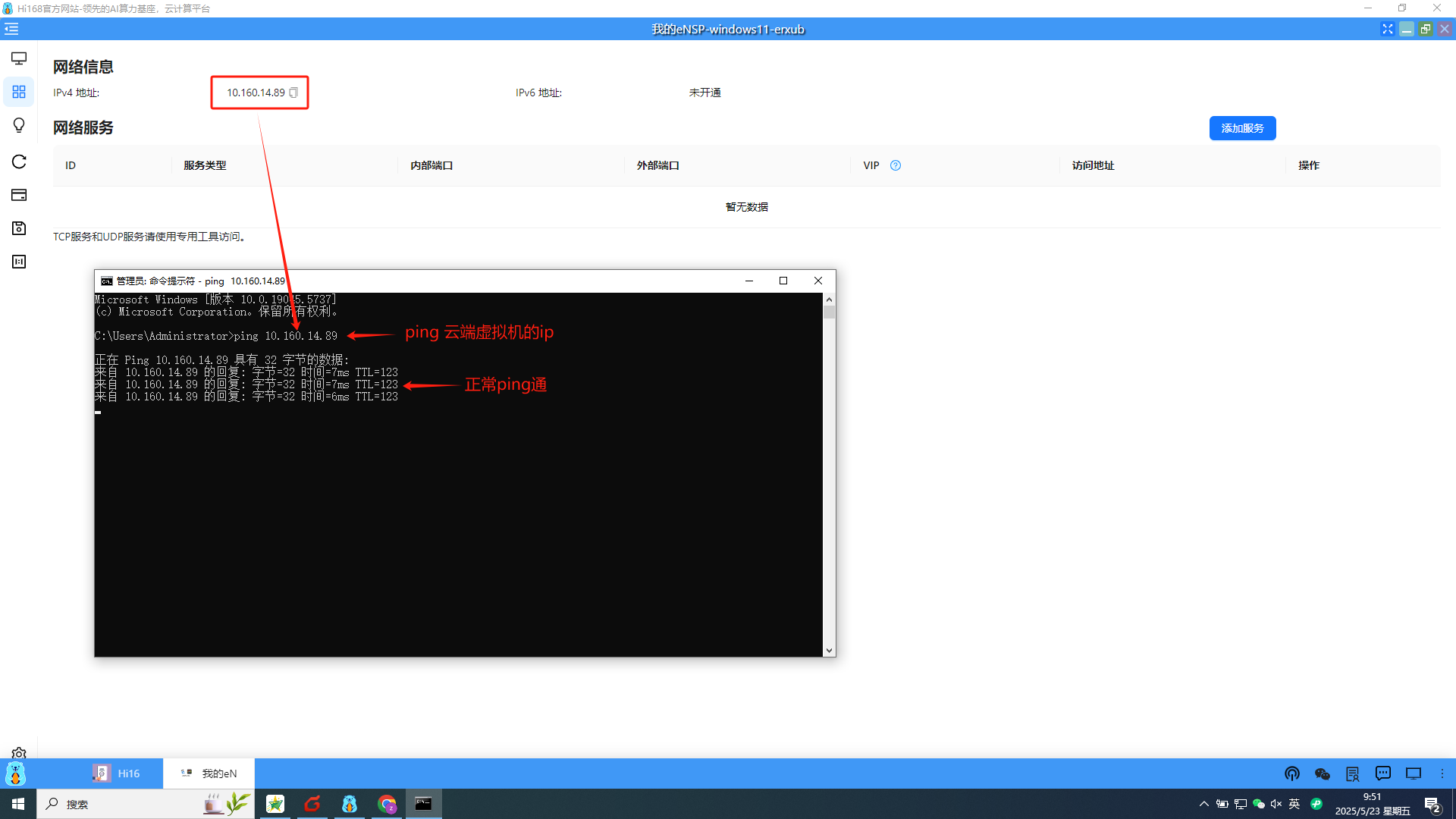
Task: Switch to the 我的eN bottom tab
Action: (x=209, y=773)
